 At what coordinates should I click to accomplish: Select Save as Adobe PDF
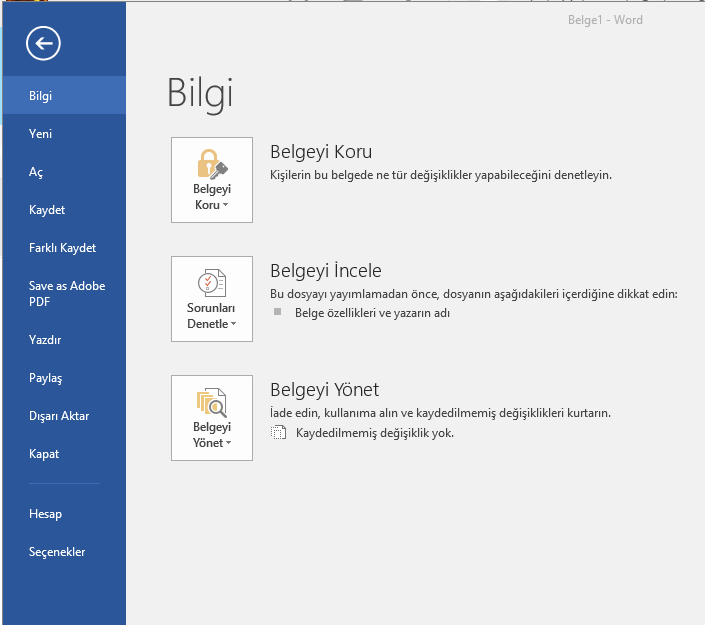coord(64,294)
